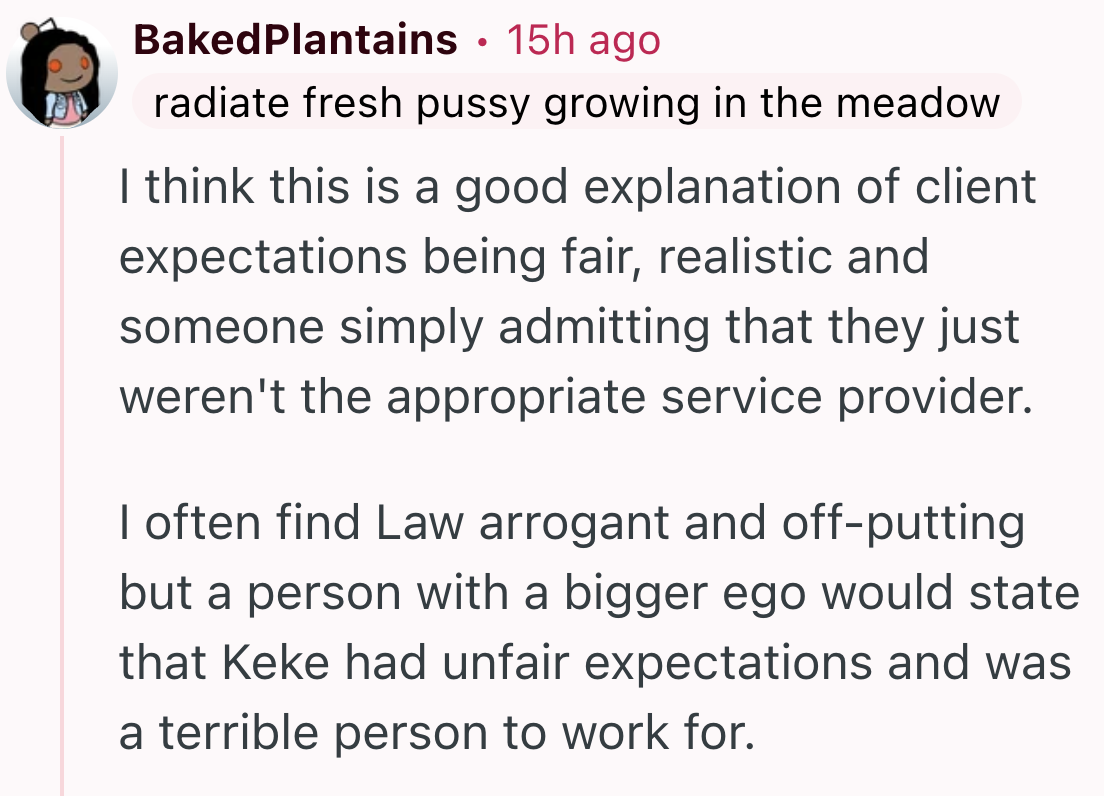Click the word 'realistic' in the comment
Screen dimensions: 1104x796
tap(745, 256)
